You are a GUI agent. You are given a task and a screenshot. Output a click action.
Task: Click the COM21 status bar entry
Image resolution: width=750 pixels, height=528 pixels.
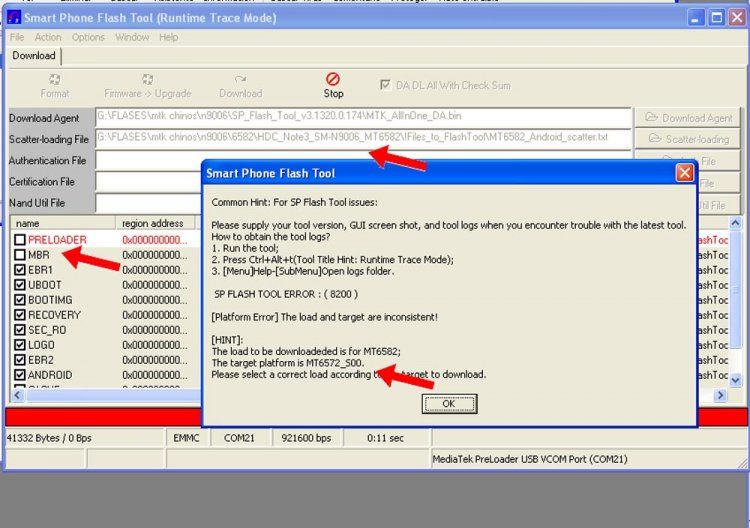click(239, 438)
